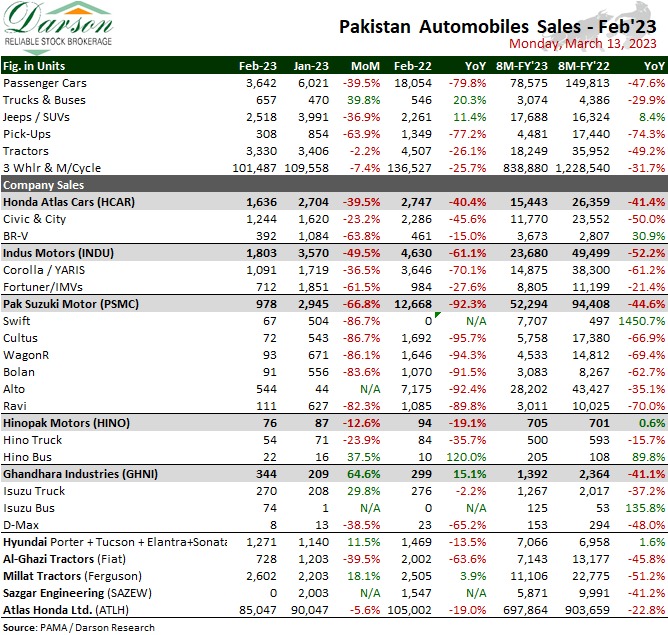Select the 'Swift' row label

pyautogui.click(x=17, y=321)
